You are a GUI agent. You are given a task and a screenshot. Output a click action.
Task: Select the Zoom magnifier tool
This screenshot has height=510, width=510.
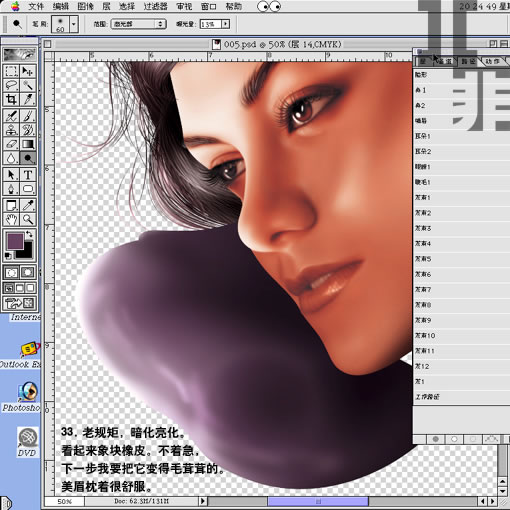tap(28, 219)
